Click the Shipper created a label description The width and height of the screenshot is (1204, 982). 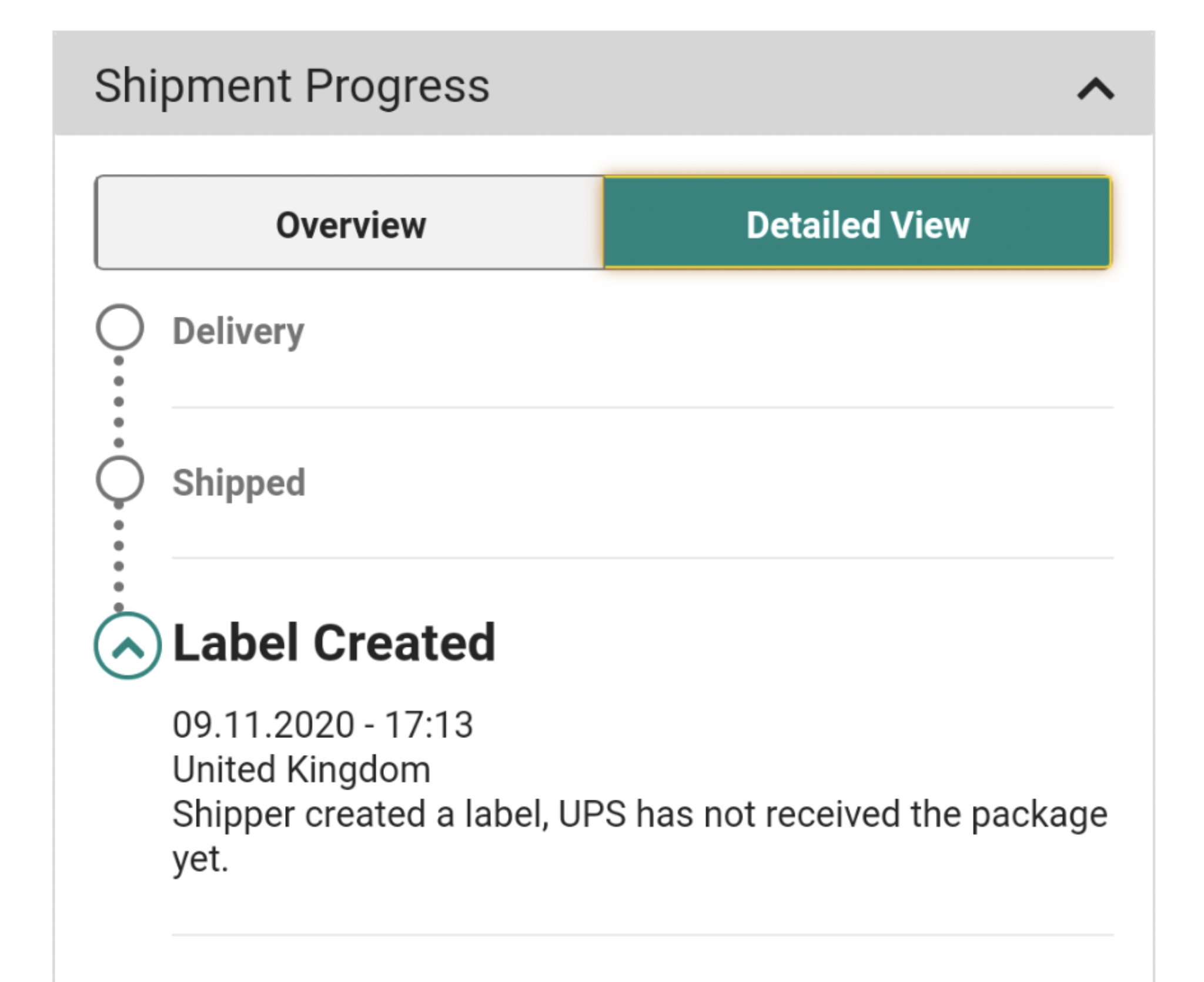[640, 836]
